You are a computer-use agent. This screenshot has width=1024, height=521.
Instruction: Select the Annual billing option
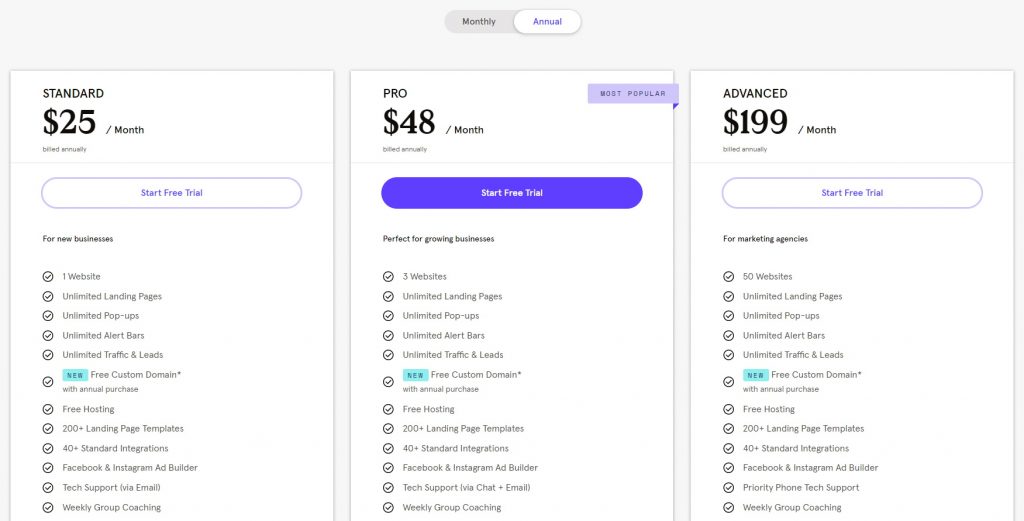point(547,22)
